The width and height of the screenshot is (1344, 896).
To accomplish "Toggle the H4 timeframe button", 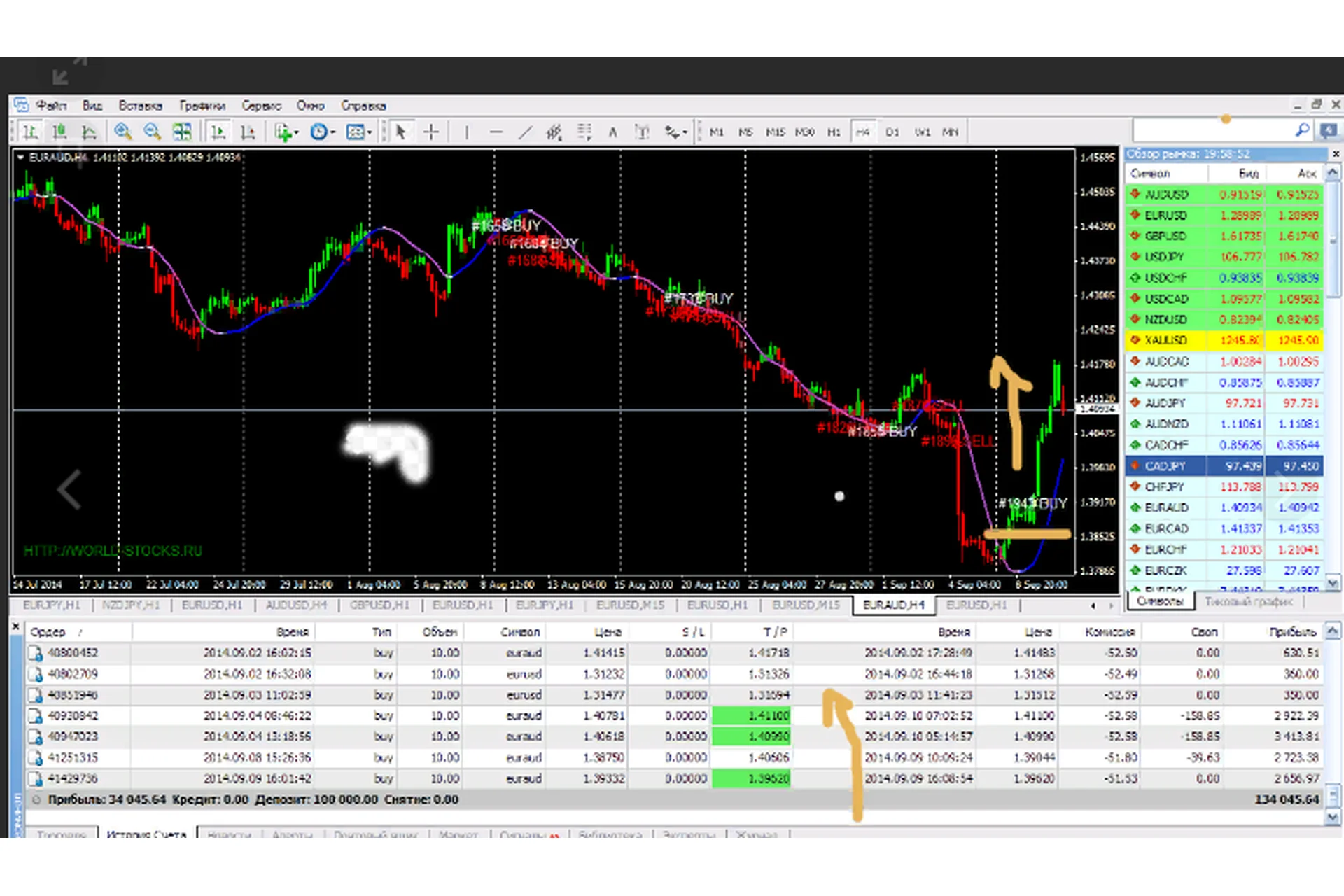I will pos(862,132).
